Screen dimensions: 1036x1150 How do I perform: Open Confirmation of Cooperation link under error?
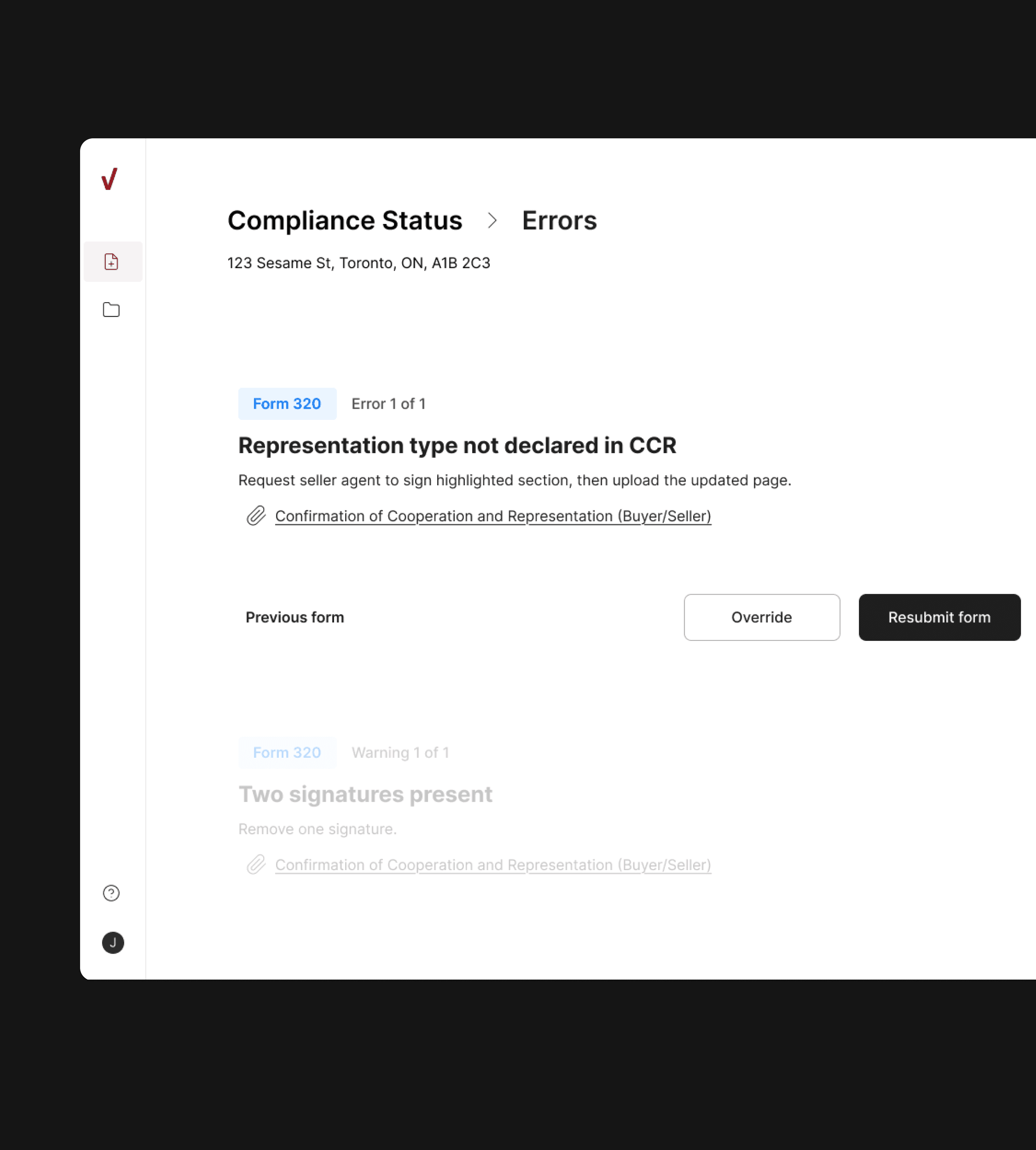coord(493,516)
